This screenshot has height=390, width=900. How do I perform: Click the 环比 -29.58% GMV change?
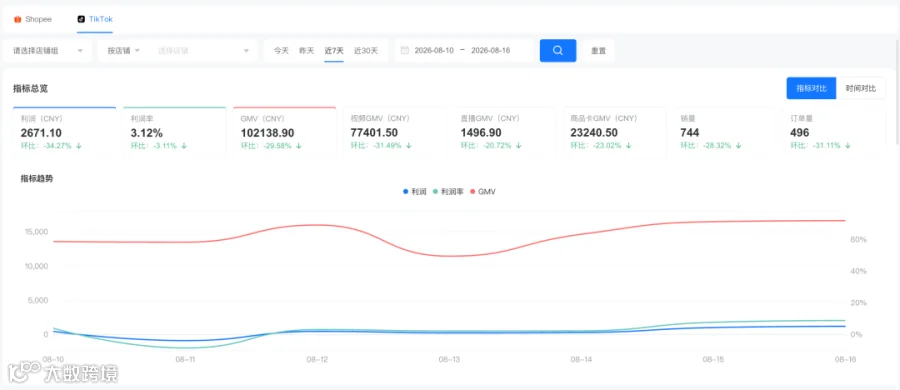click(270, 146)
